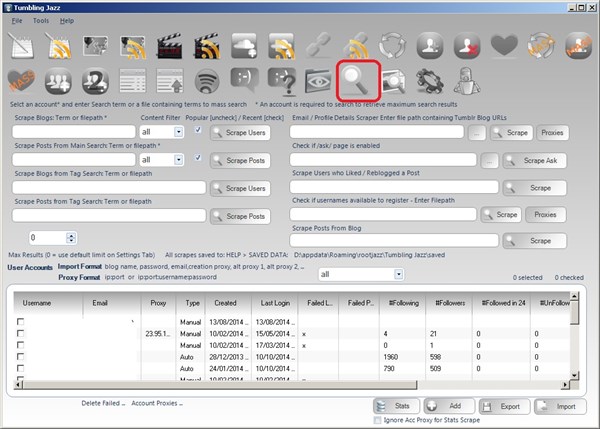
Task: Open Content Filter dropdown for Scrape Blogs
Action: click(x=178, y=132)
